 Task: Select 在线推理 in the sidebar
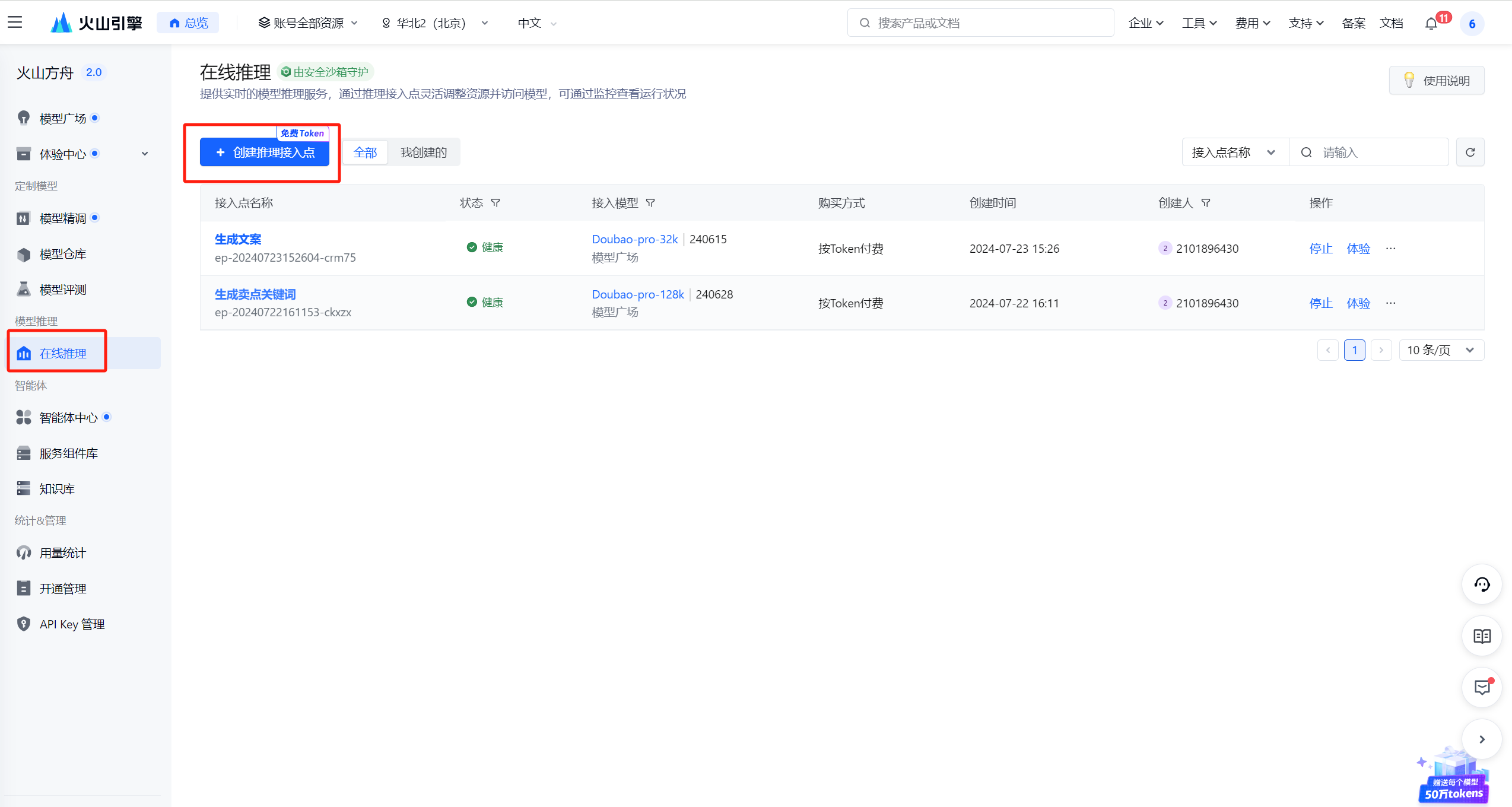[84, 353]
